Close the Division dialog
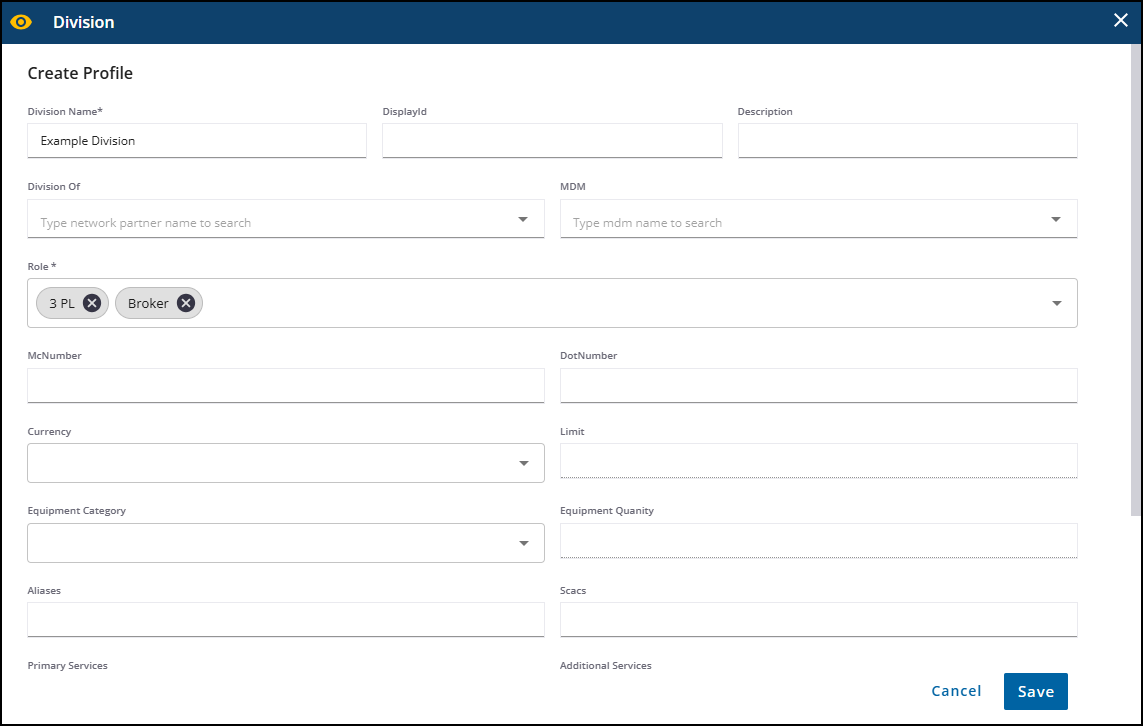The width and height of the screenshot is (1143, 726). coord(1120,19)
